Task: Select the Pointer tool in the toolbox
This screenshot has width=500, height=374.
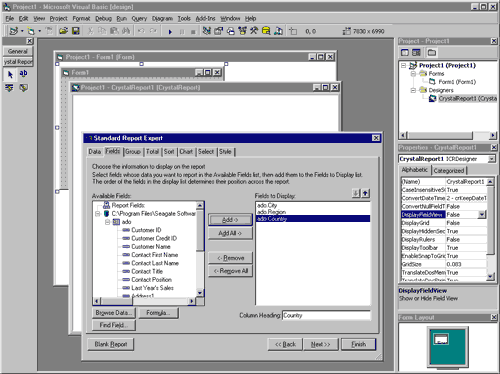Action: tap(10, 74)
